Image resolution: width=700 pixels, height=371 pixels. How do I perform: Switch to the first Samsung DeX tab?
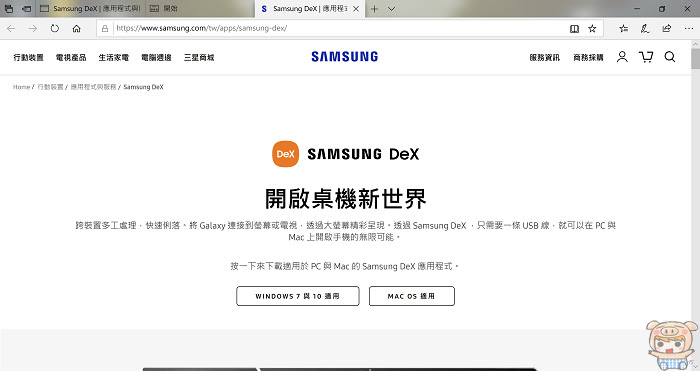point(90,8)
